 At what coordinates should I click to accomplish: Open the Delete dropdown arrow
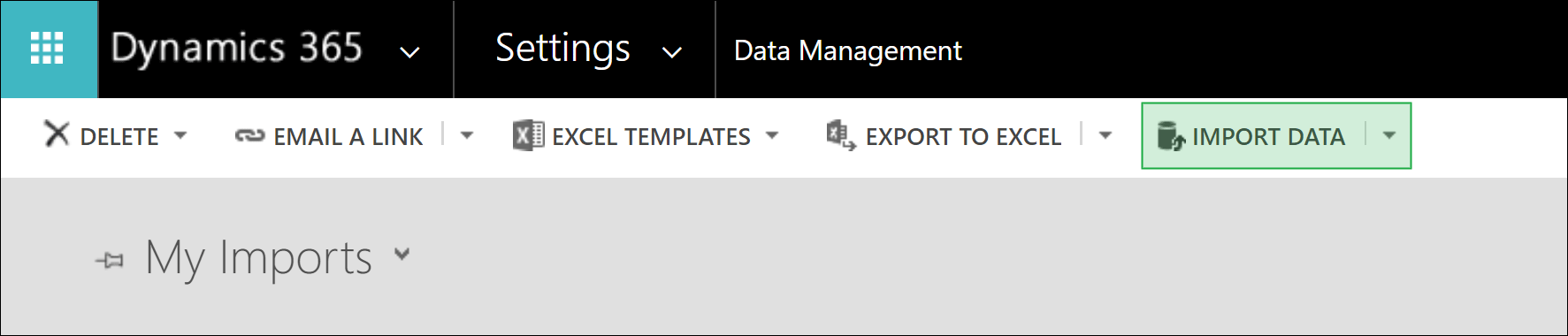180,135
